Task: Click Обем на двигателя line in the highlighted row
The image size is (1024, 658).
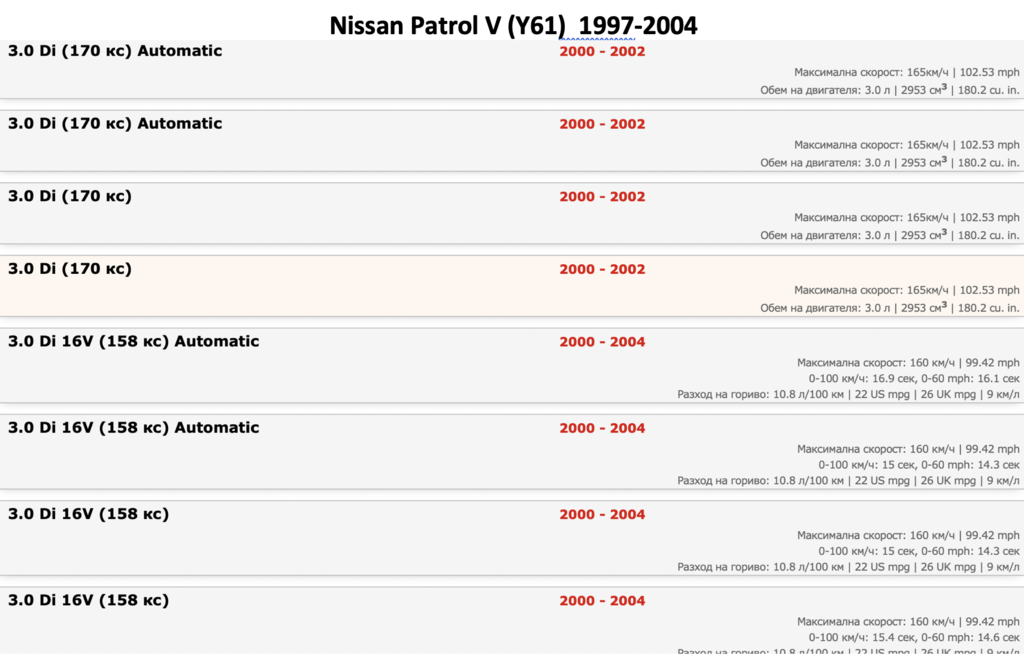Action: tap(889, 307)
